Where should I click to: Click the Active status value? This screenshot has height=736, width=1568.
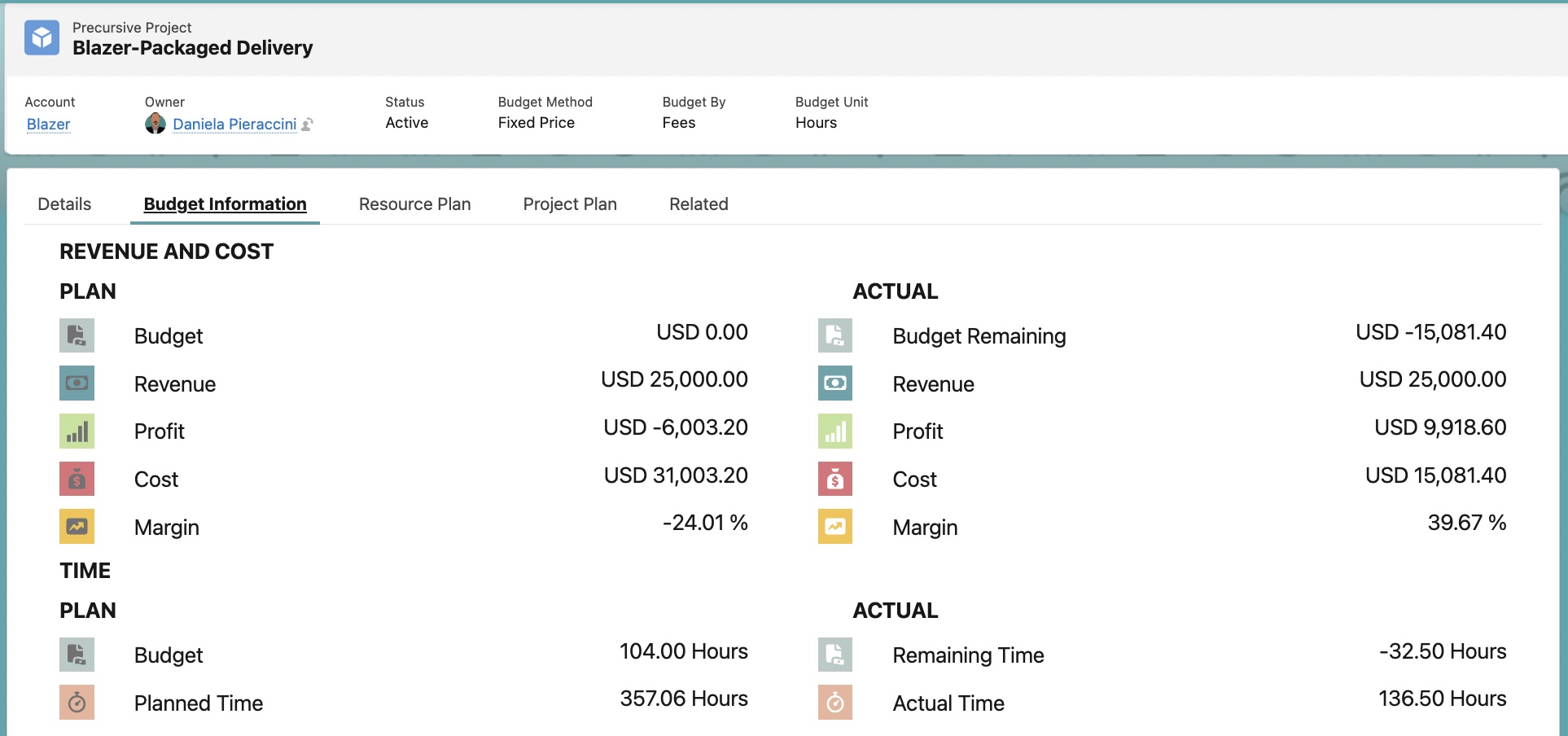(x=407, y=123)
